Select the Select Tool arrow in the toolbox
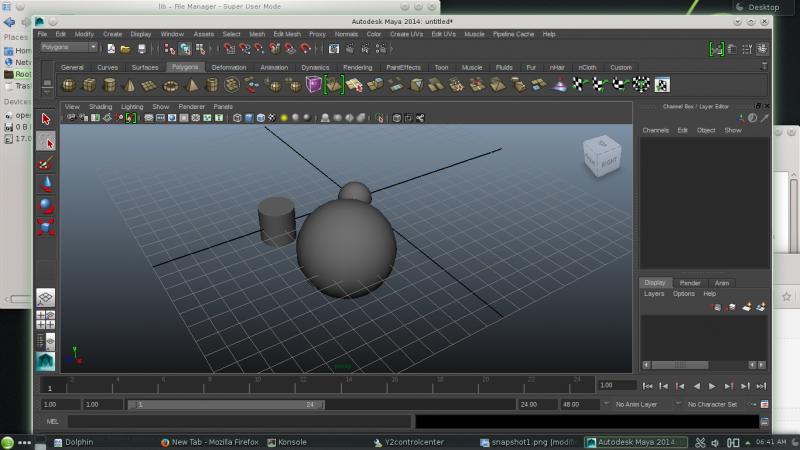The height and width of the screenshot is (450, 800). (x=45, y=119)
